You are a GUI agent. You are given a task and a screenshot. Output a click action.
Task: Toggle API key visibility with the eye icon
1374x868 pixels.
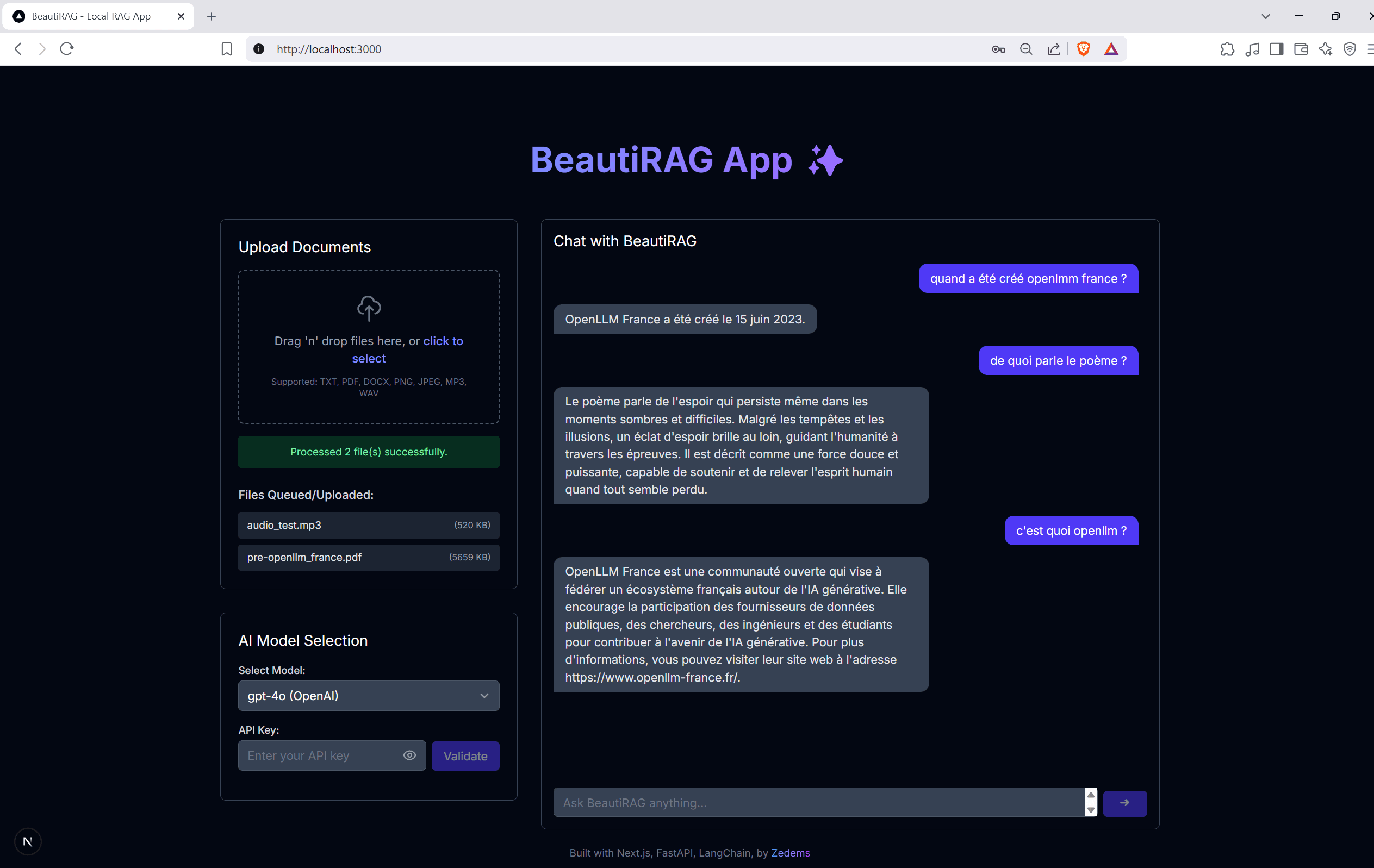(x=409, y=755)
